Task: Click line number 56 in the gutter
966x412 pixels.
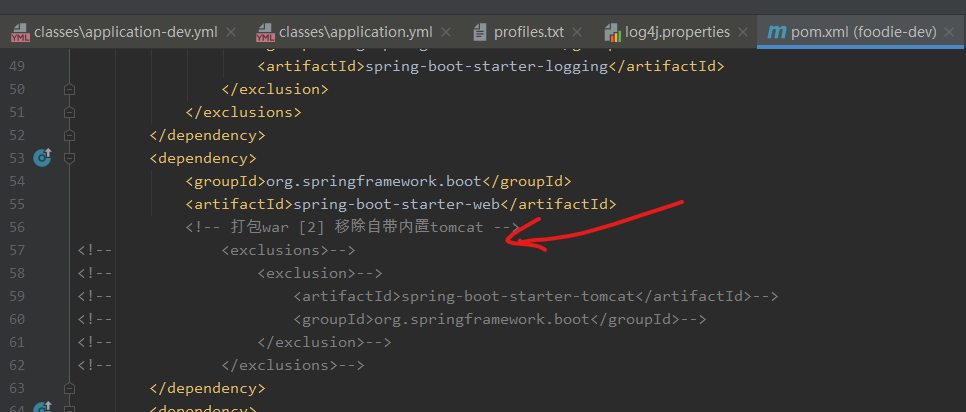Action: (x=15, y=227)
